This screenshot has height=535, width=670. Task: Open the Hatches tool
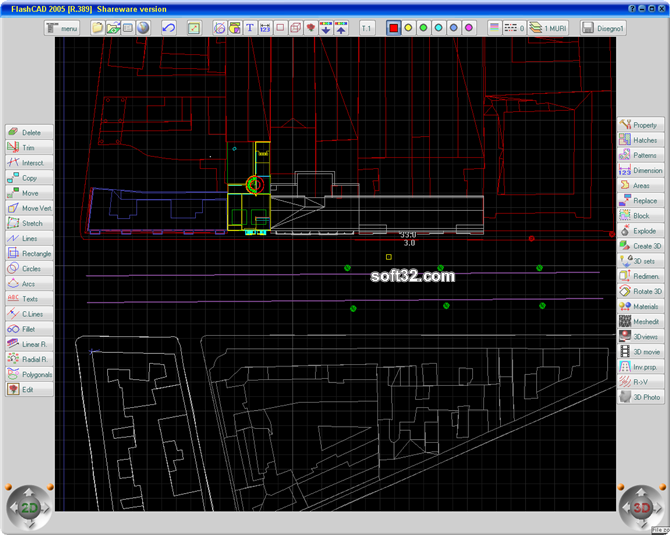[641, 140]
